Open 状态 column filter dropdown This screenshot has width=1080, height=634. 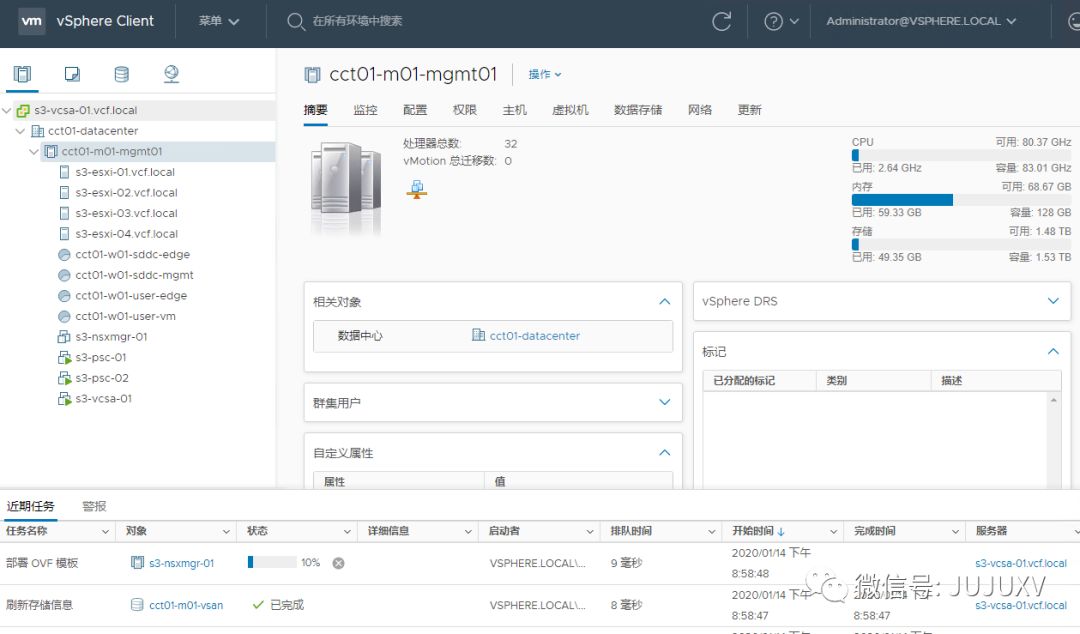[x=347, y=531]
